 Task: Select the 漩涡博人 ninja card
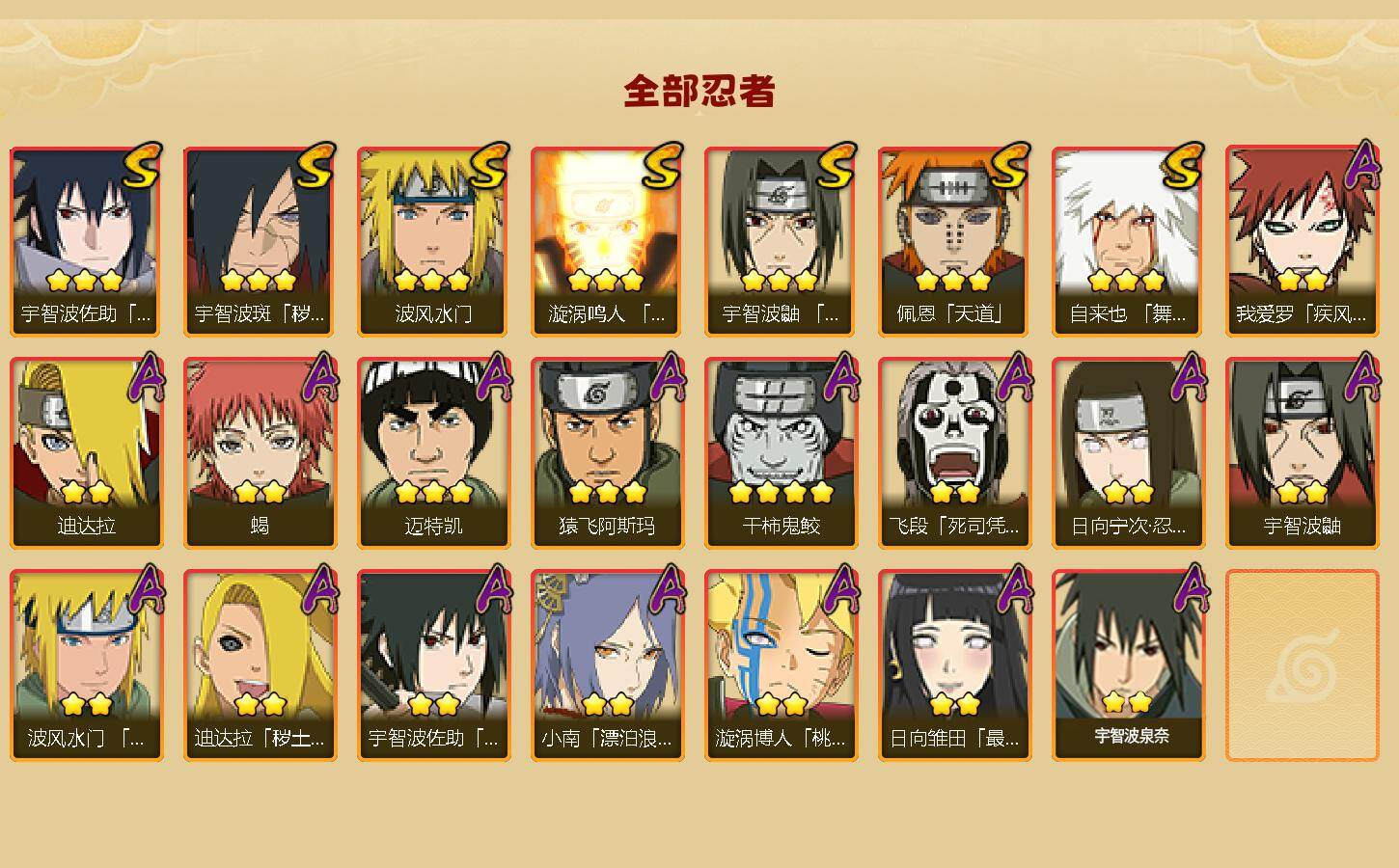(781, 665)
